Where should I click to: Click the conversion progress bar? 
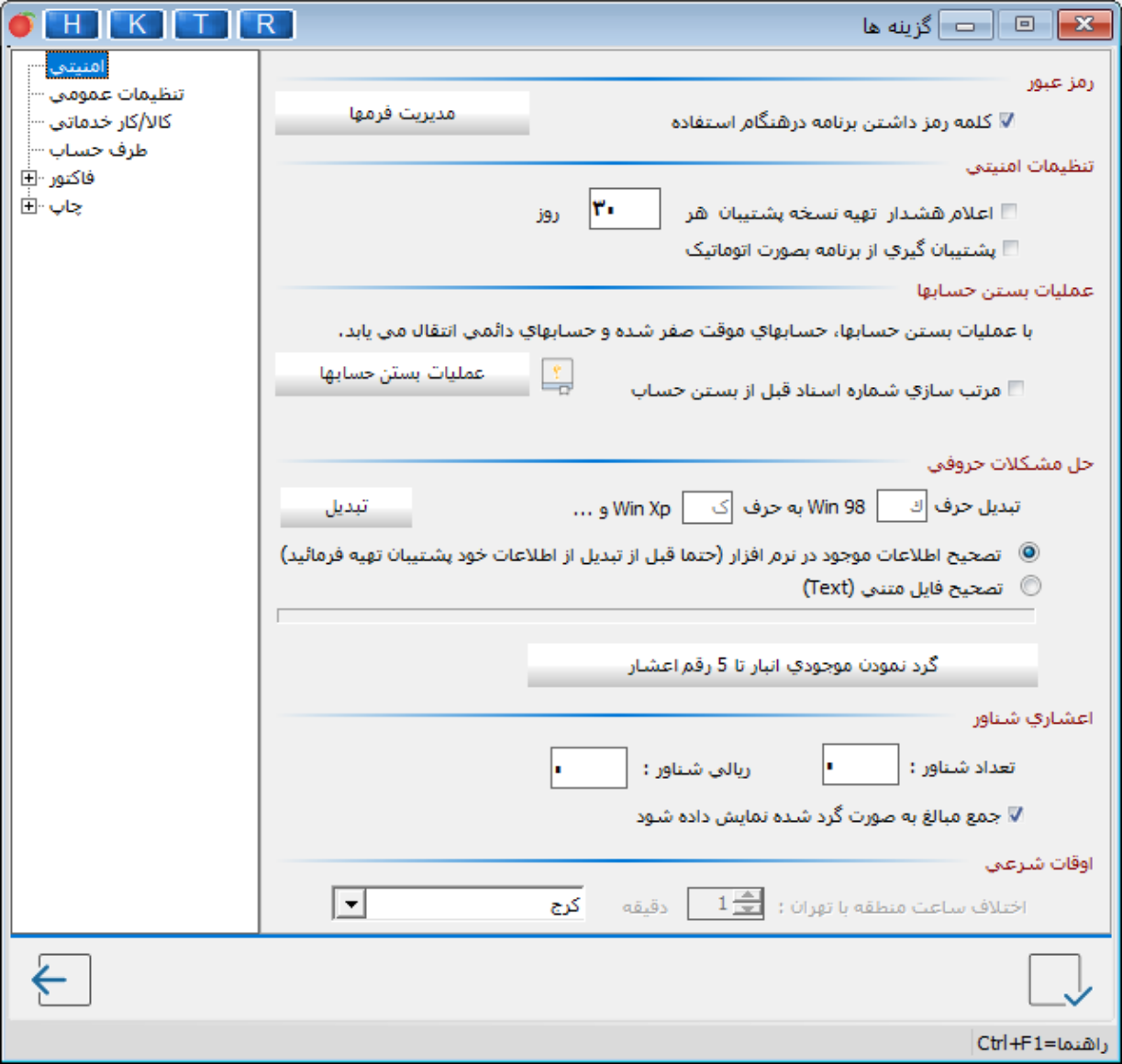tap(656, 615)
